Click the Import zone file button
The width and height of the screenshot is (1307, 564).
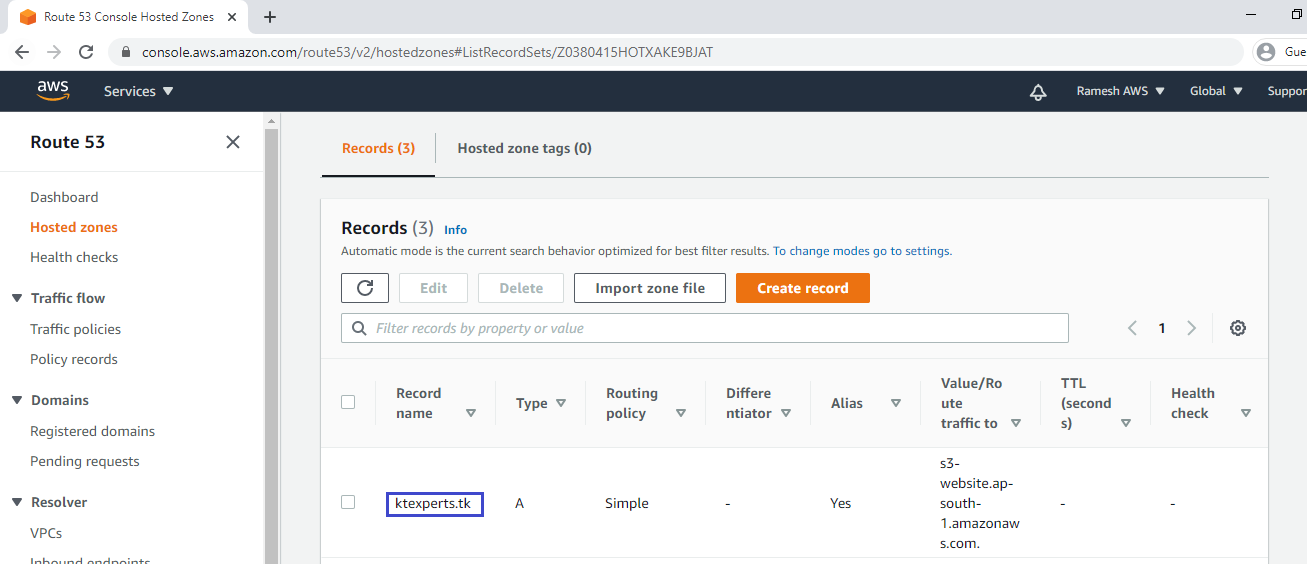(x=650, y=288)
